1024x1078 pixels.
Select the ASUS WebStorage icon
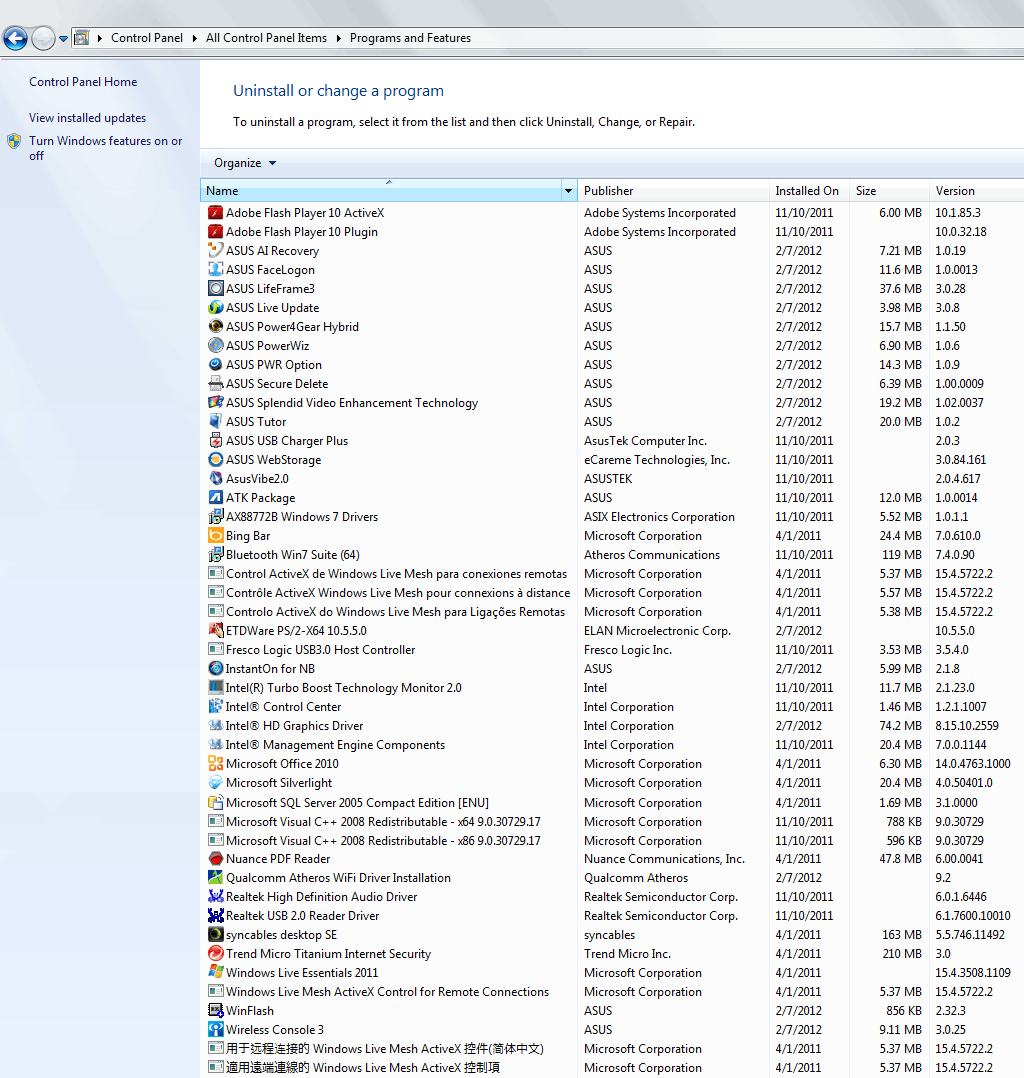tap(216, 459)
